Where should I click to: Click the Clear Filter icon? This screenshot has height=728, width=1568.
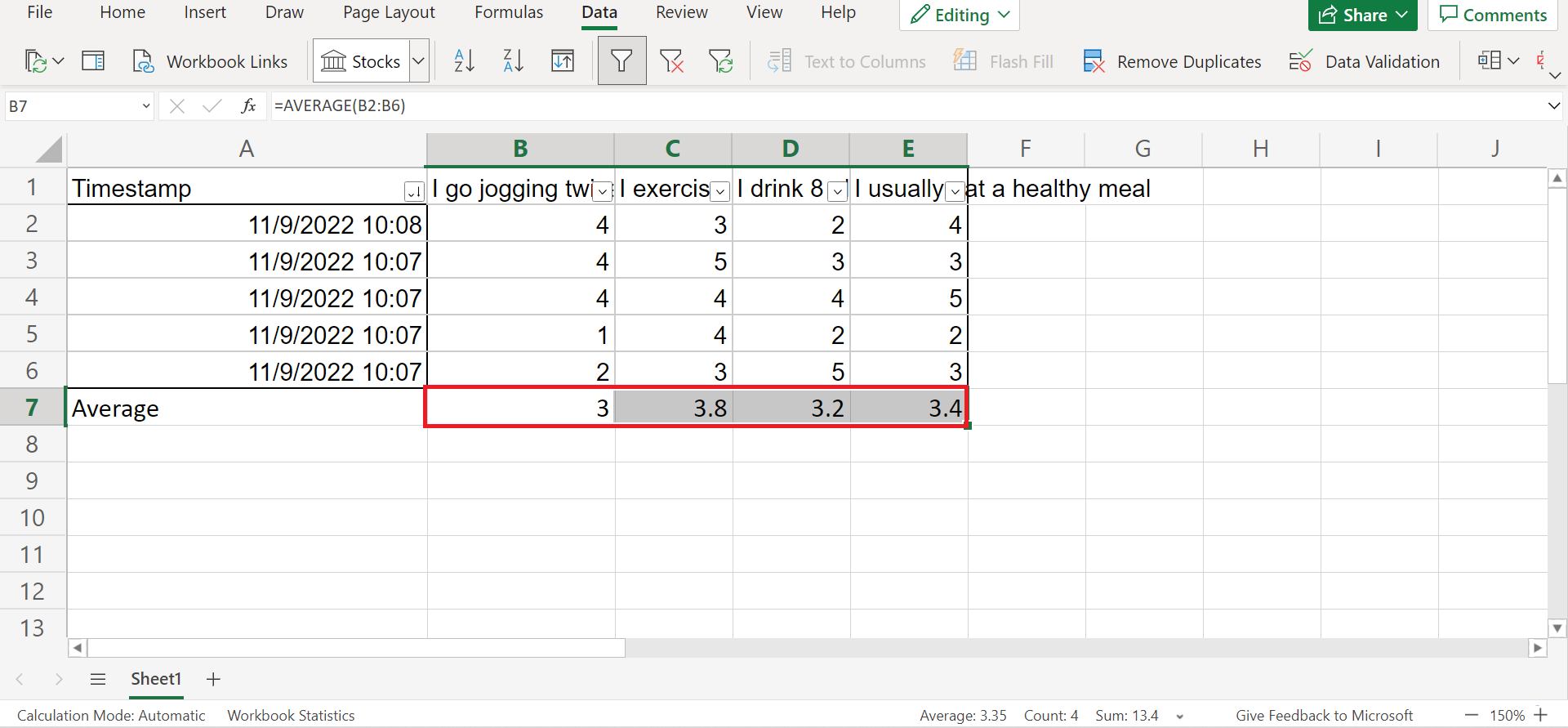[x=671, y=61]
